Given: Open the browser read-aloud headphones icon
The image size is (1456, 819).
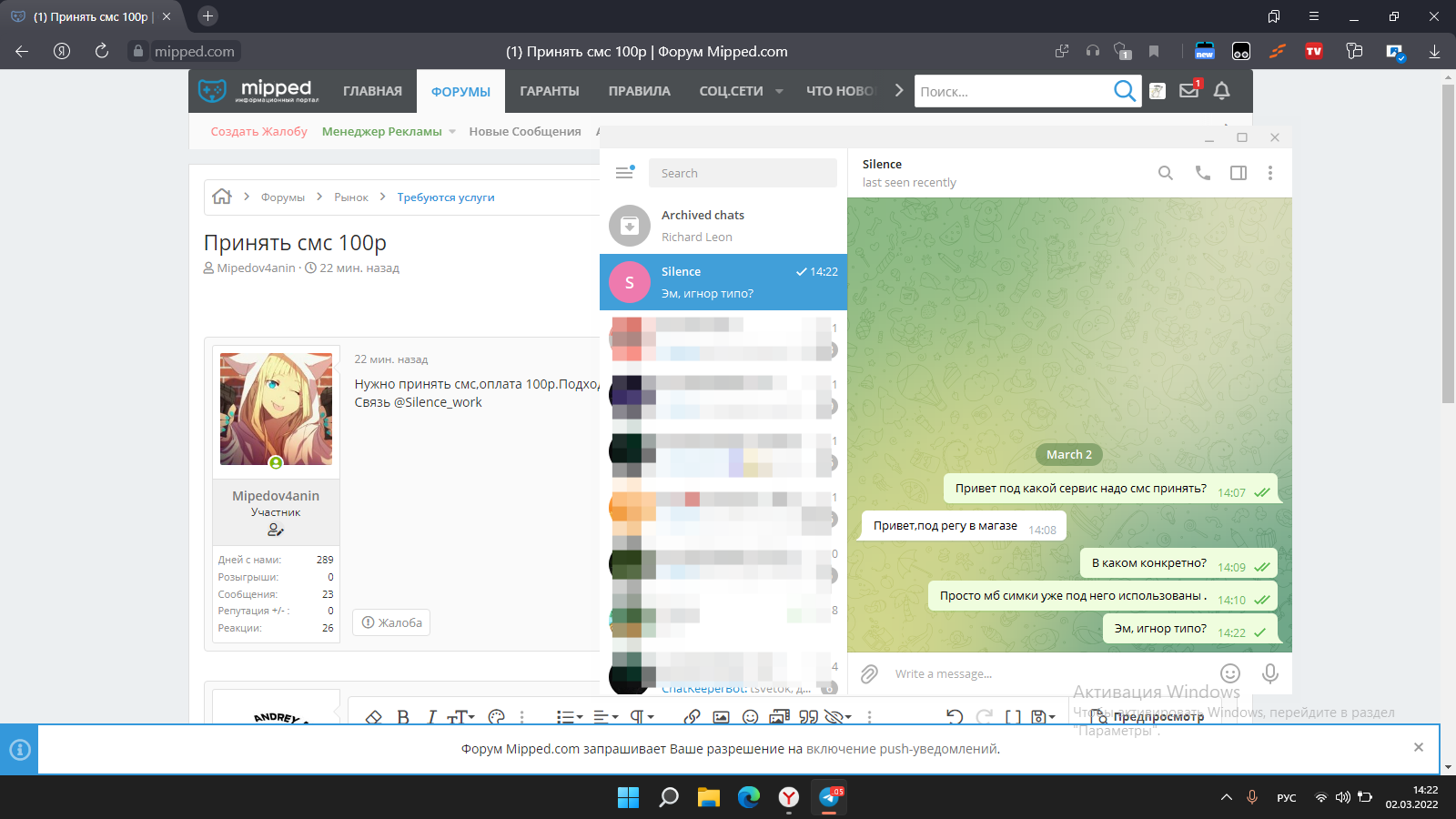Looking at the screenshot, I should [x=1093, y=51].
